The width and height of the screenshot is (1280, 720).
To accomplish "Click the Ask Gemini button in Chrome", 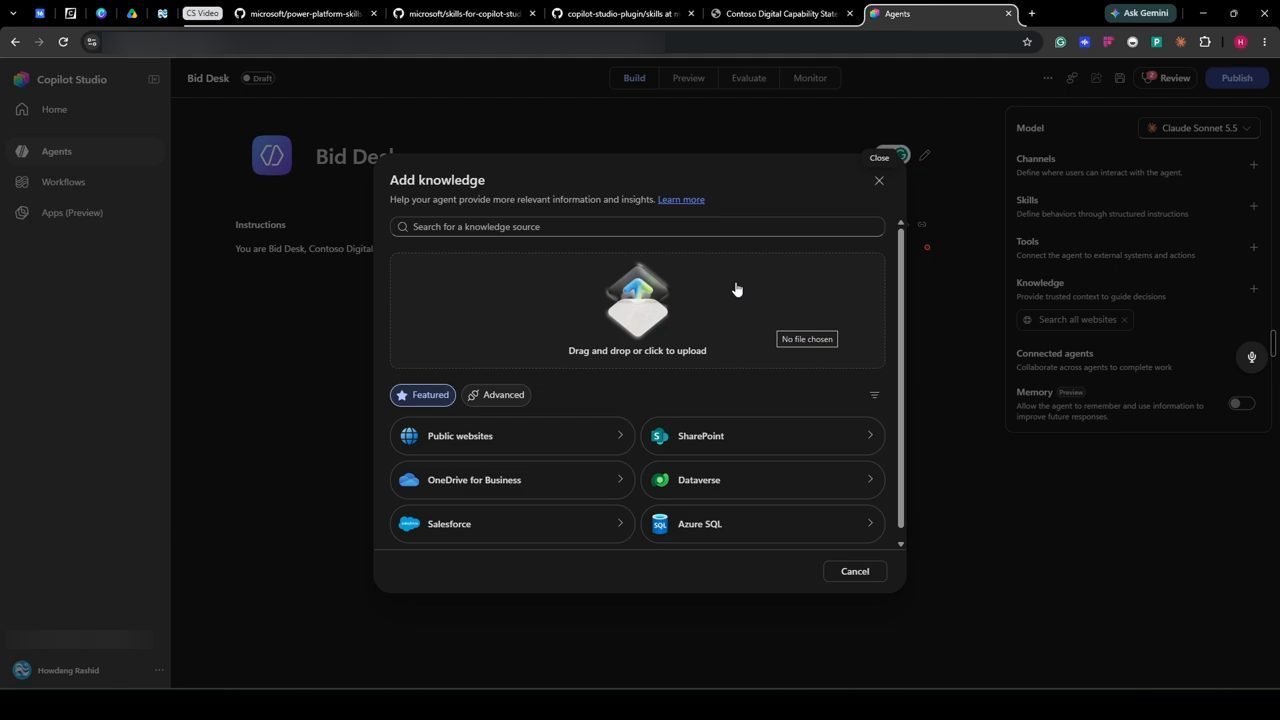I will [x=1138, y=14].
